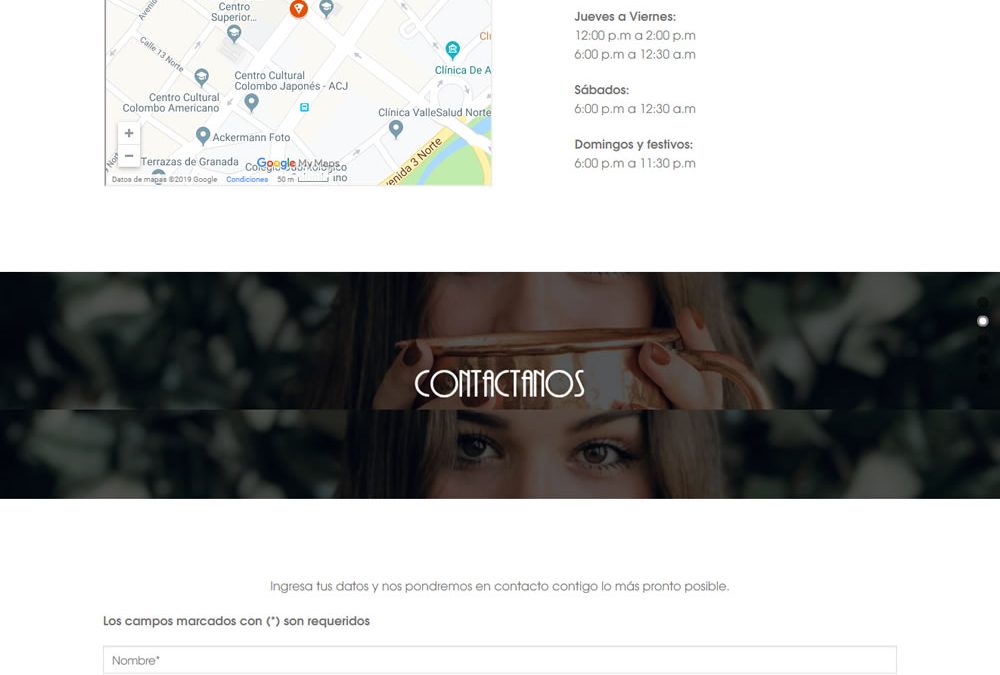Click the Centro Superior graduation cap marker
Image resolution: width=1000 pixels, height=675 pixels.
[x=234, y=34]
